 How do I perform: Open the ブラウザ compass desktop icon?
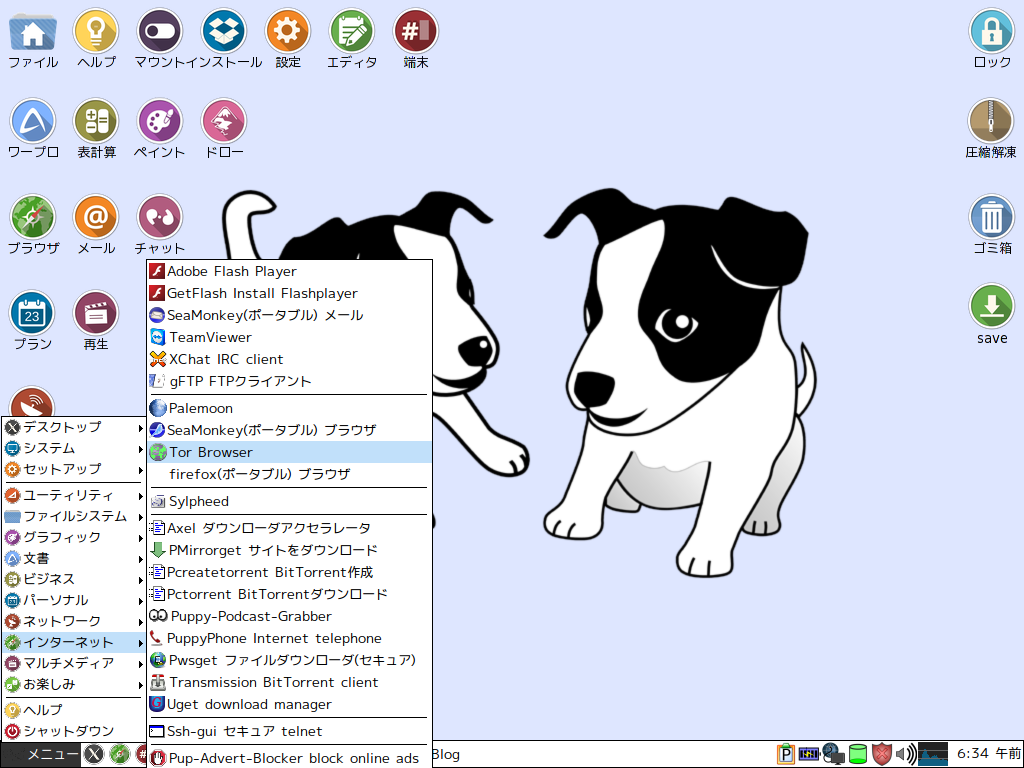pos(33,217)
